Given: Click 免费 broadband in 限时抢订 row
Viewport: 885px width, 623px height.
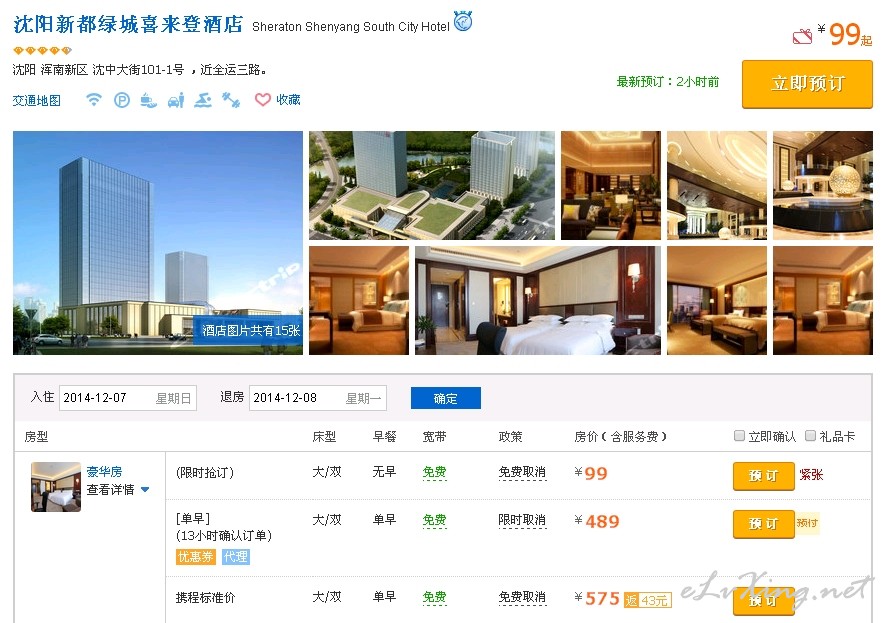Looking at the screenshot, I should pyautogui.click(x=435, y=472).
